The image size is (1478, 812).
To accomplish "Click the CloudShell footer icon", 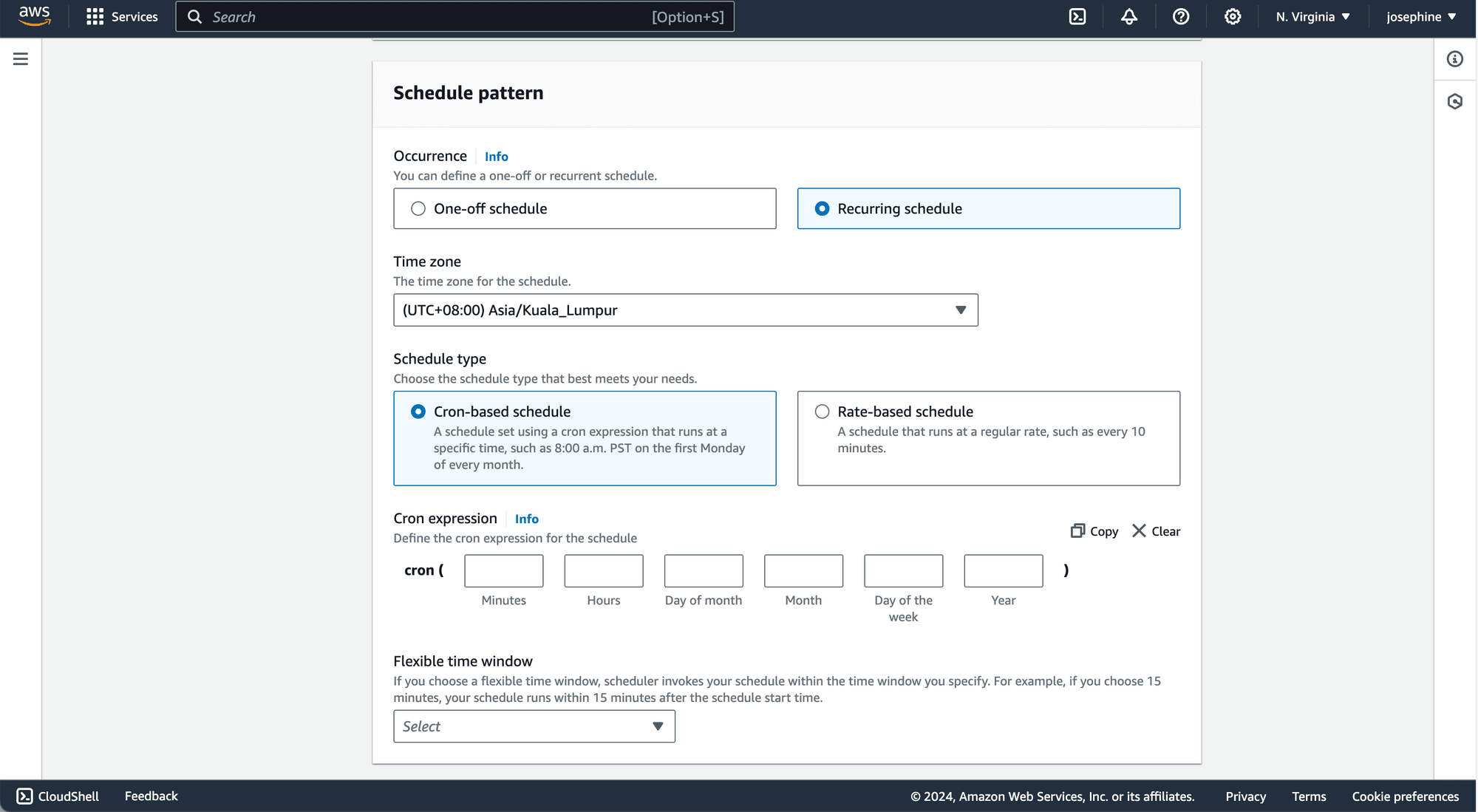I will coord(24,796).
